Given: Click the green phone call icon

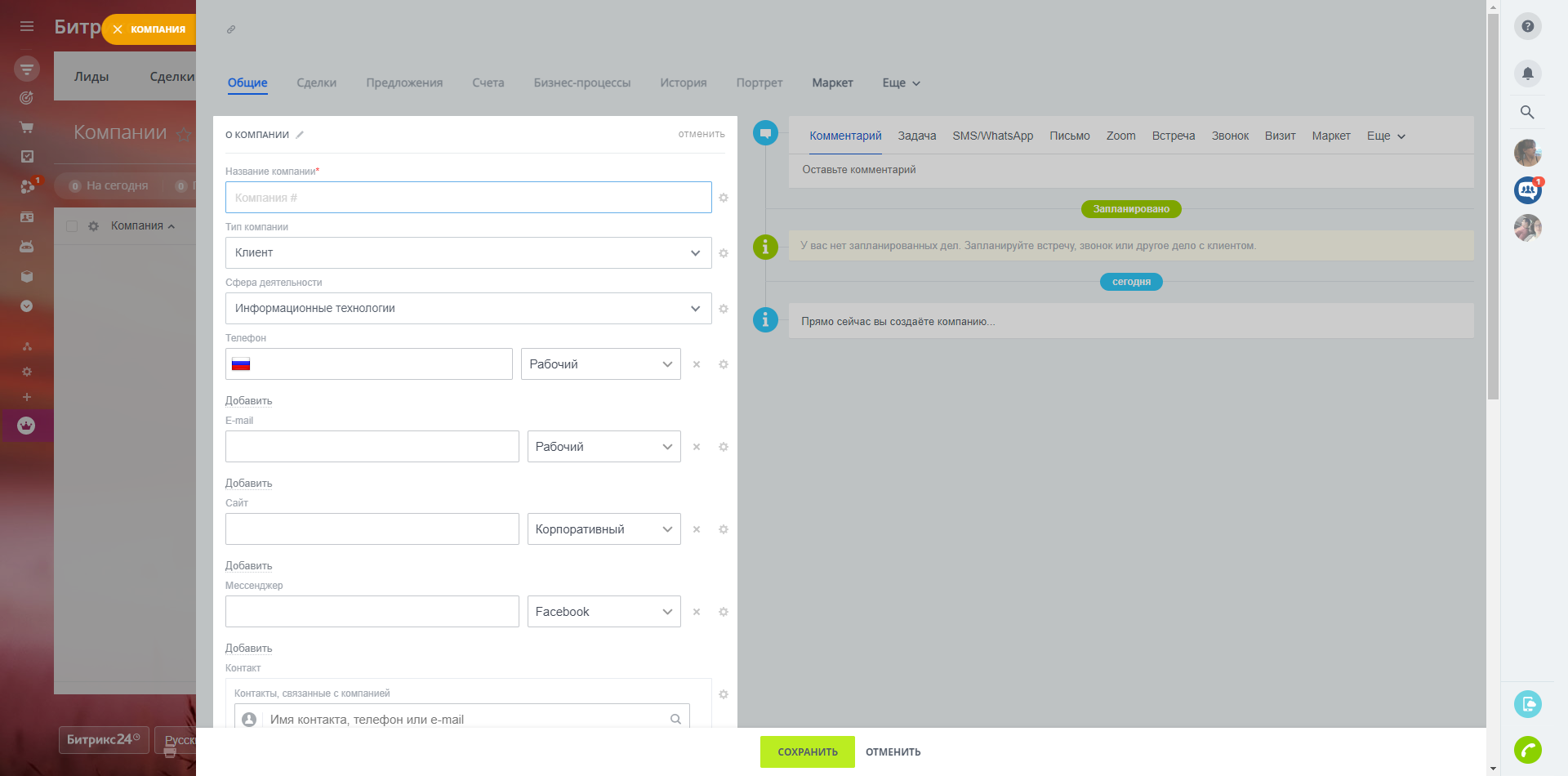Looking at the screenshot, I should [x=1527, y=749].
